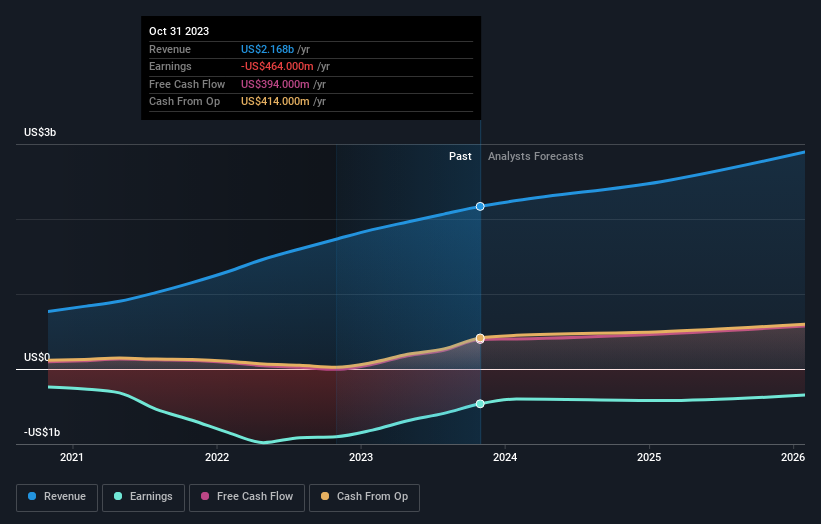821x524 pixels.
Task: Click the -US$464.000m earnings value in tooltip
Action: tap(277, 66)
